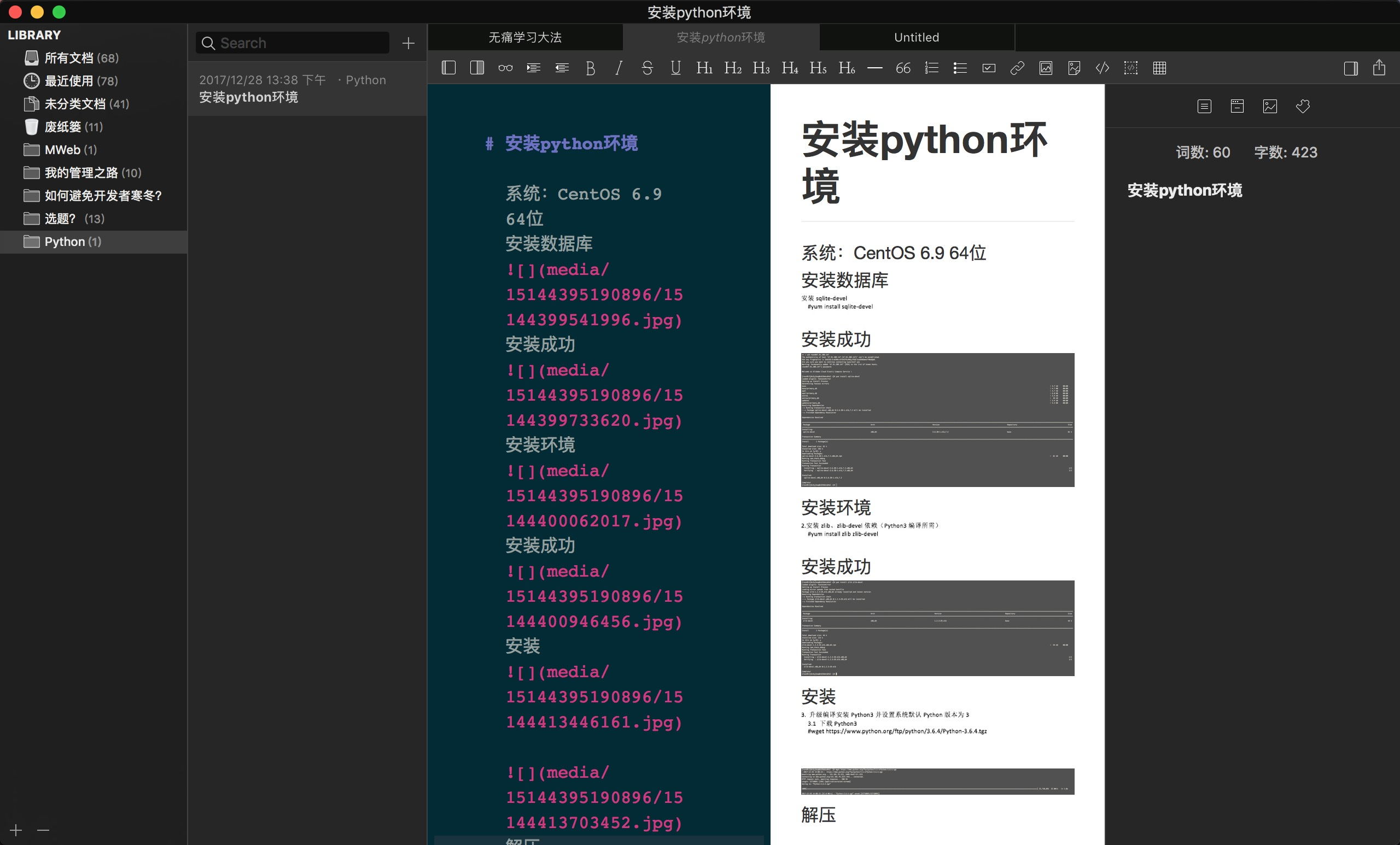
Task: Insert an image from toolbar
Action: point(1046,68)
